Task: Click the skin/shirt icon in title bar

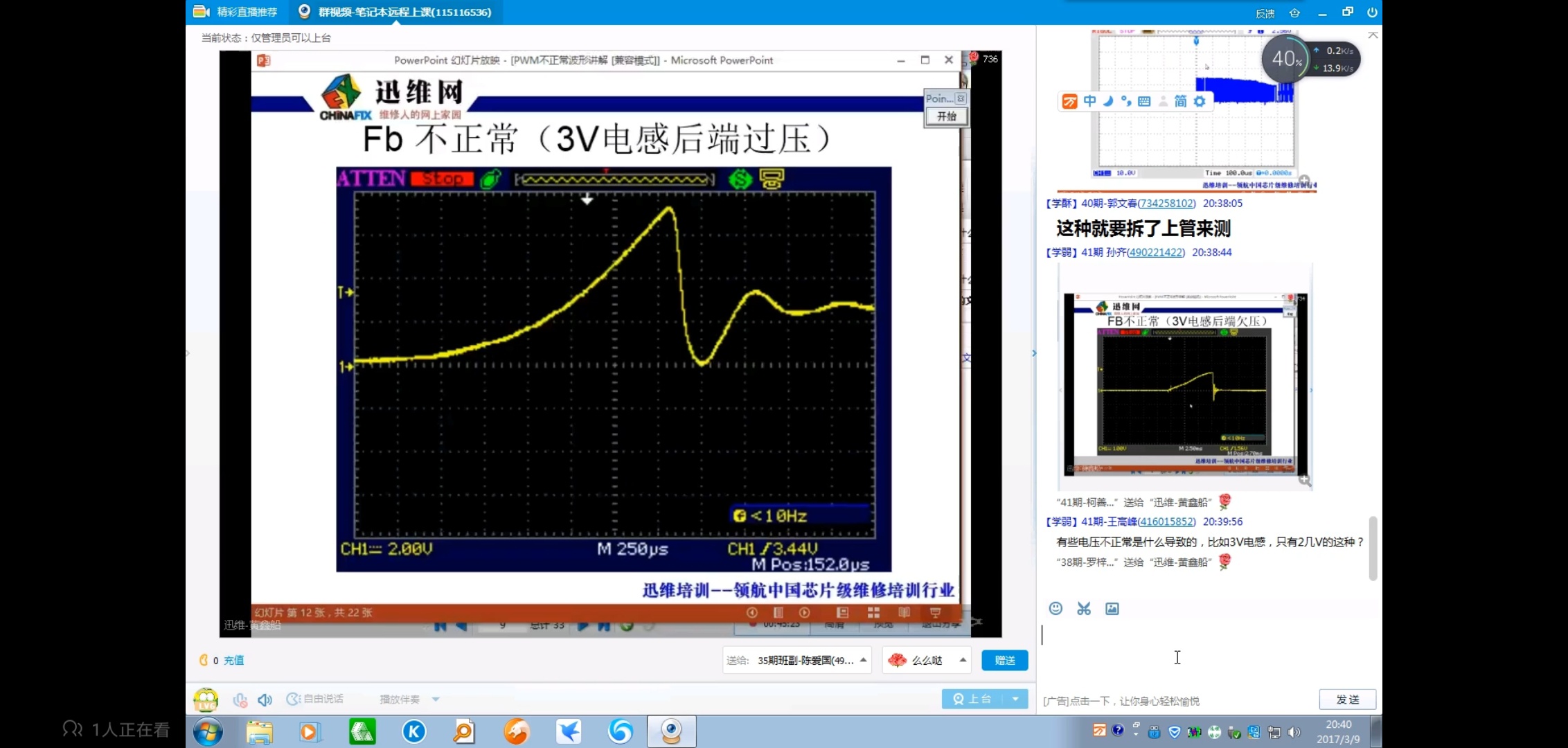Action: tap(1294, 13)
